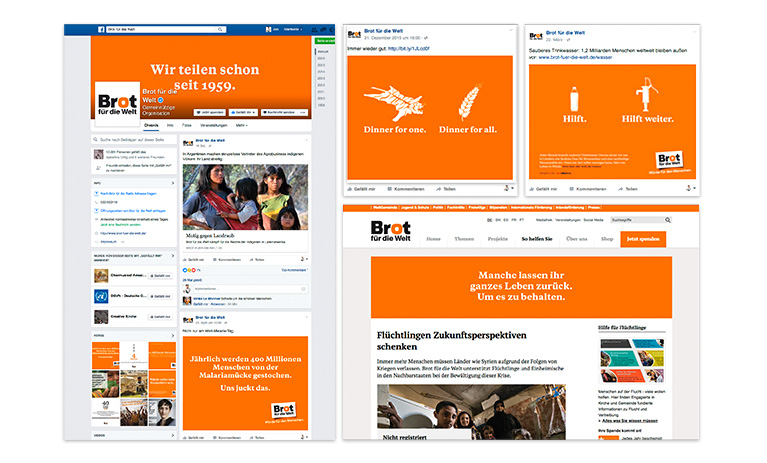
Task: Click the emoji icon inside the comment field
Action: tap(303, 289)
